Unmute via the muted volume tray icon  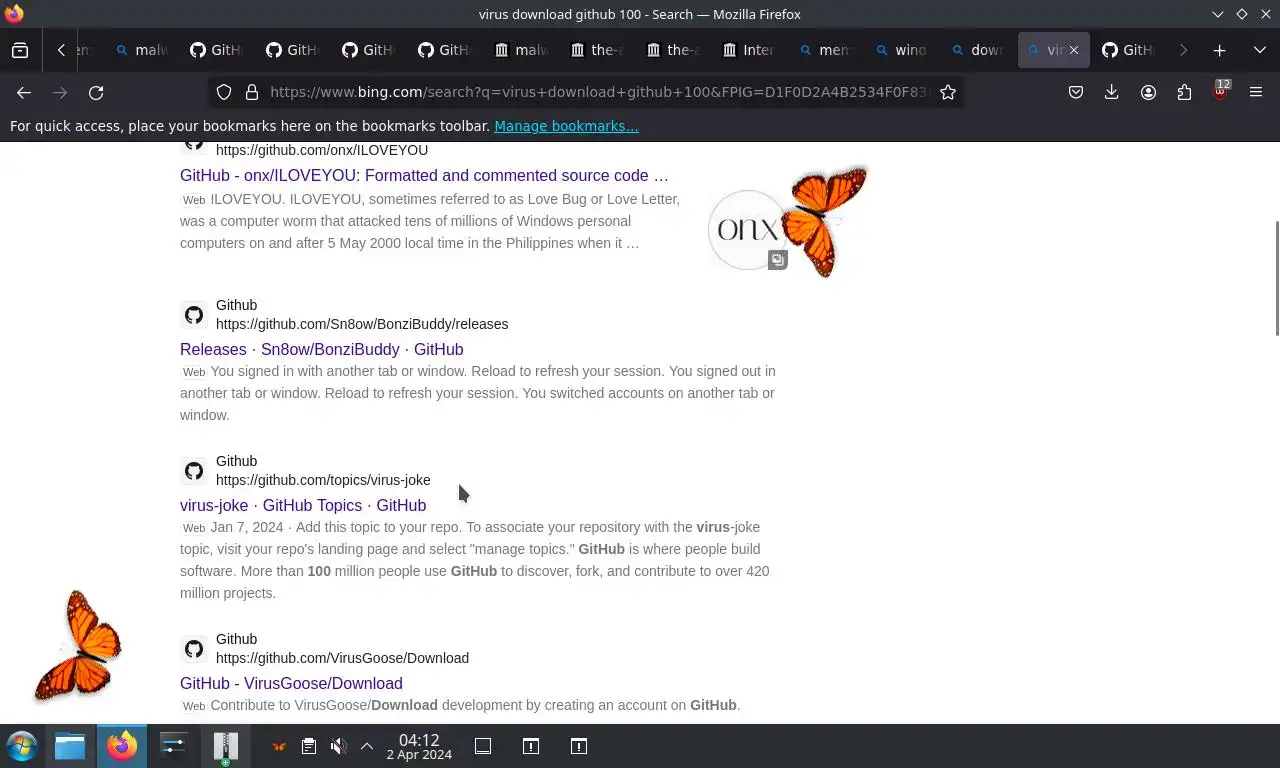[339, 746]
